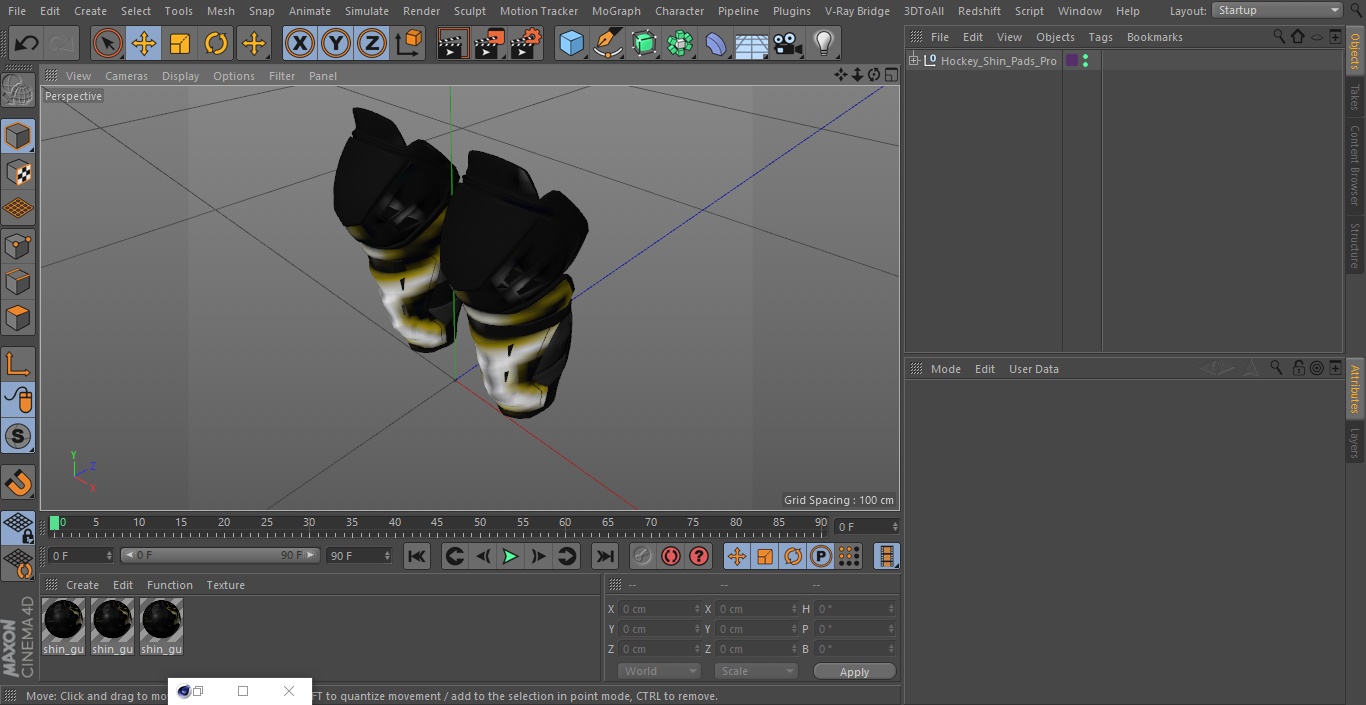
Task: Open the green Subdivision Surface generator icon
Action: pyautogui.click(x=644, y=43)
